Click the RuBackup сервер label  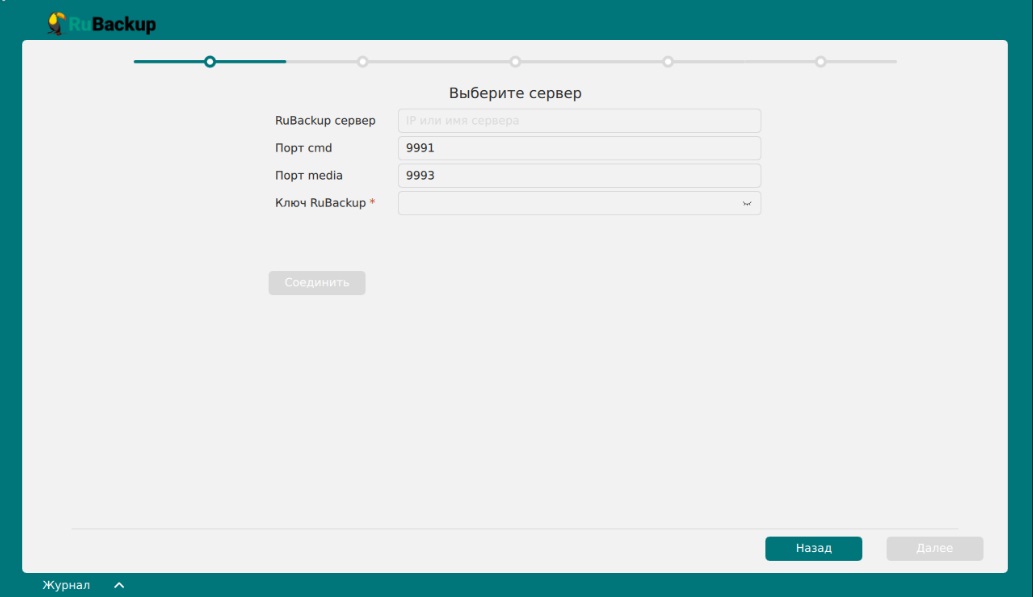[x=325, y=121]
